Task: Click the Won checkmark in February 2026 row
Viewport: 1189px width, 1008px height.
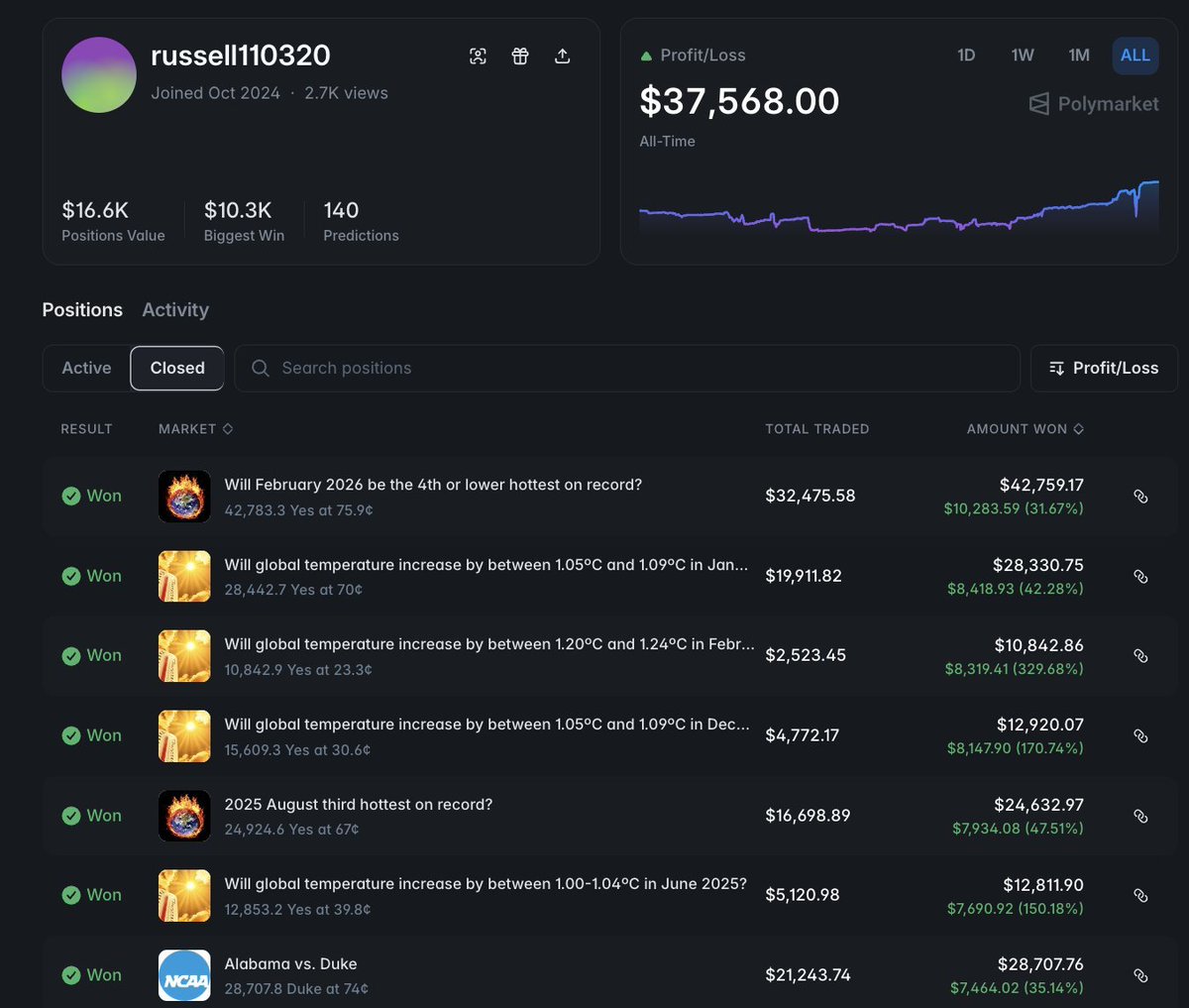Action: [71, 497]
